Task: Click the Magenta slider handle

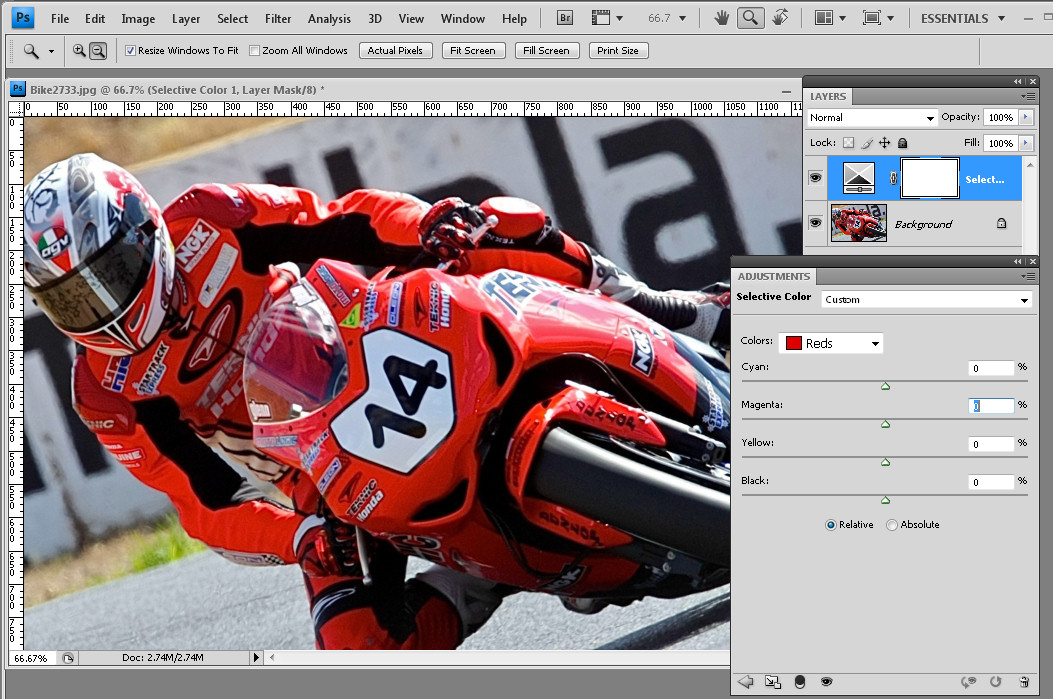Action: pyautogui.click(x=886, y=424)
